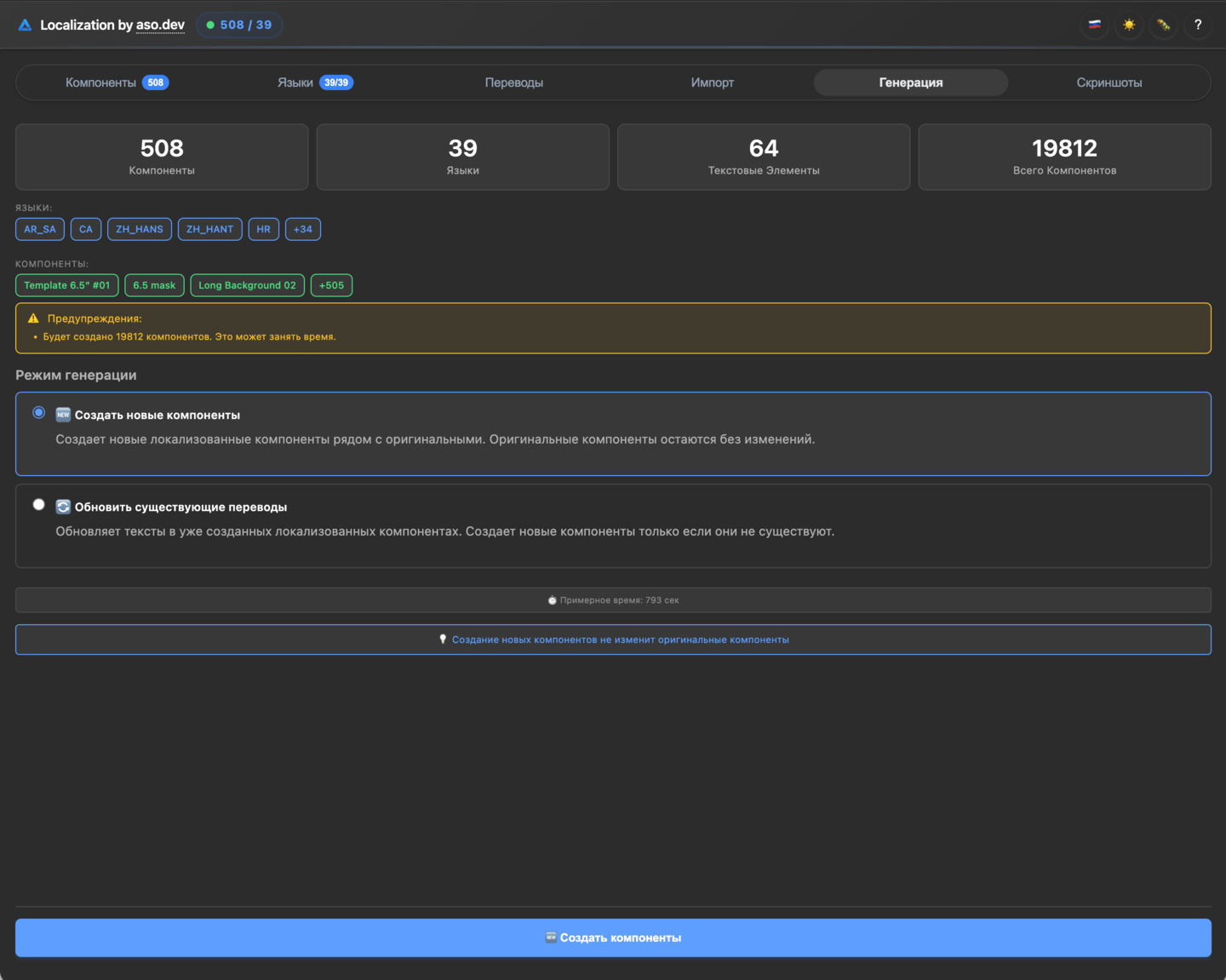Switch to the Переводы tab
This screenshot has height=980, width=1226.
(513, 83)
